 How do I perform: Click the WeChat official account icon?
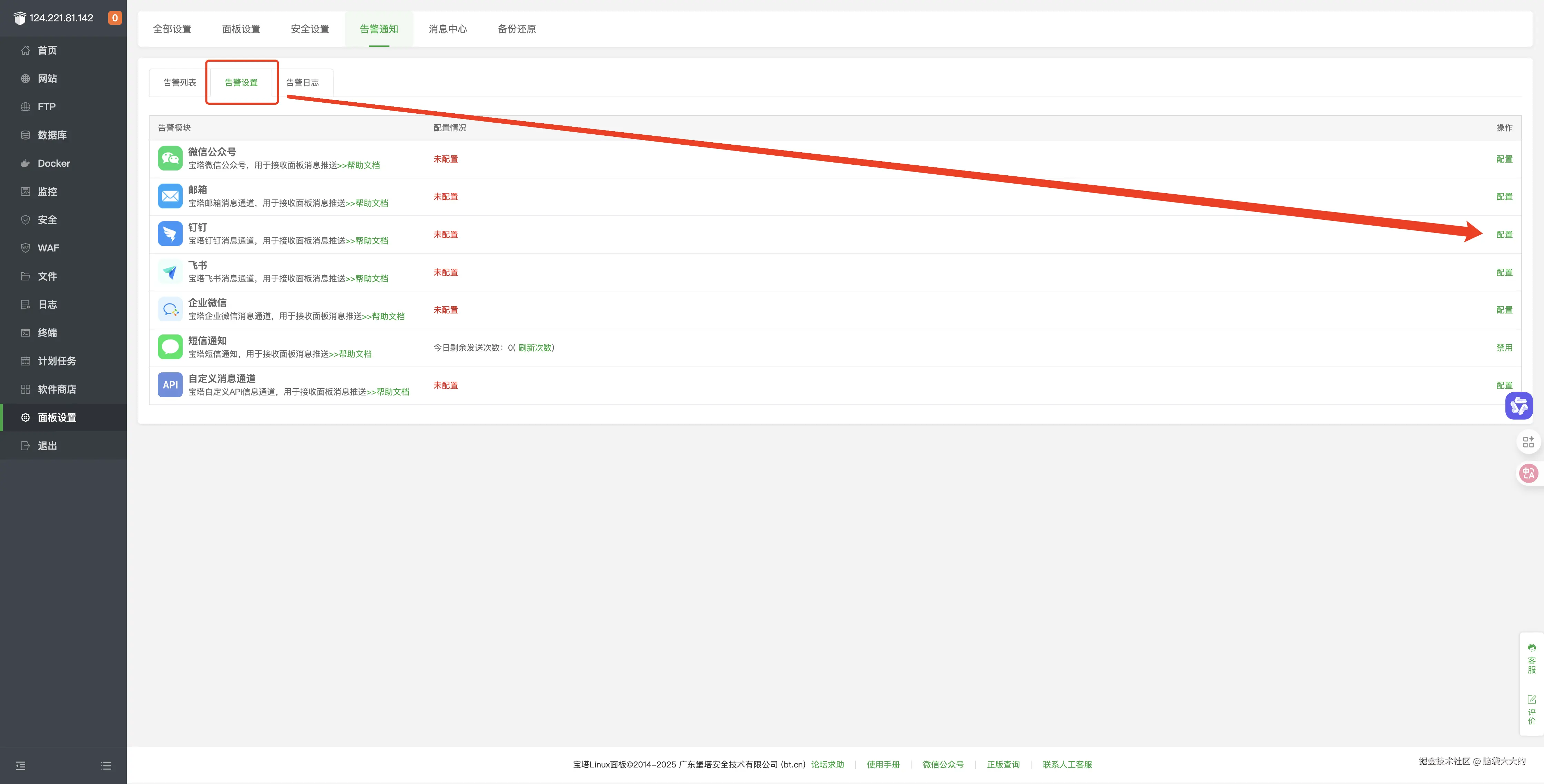[x=170, y=158]
